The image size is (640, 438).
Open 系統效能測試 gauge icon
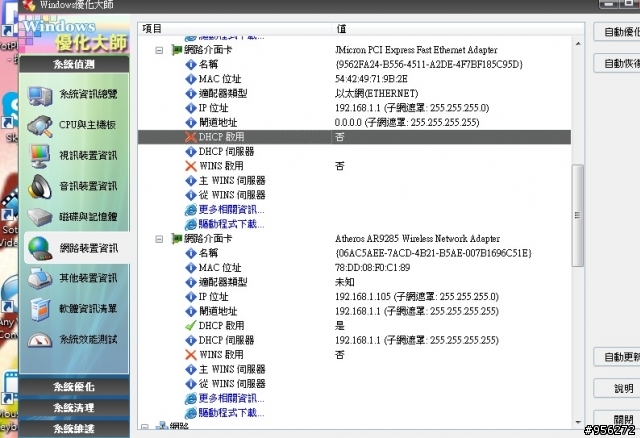(40, 340)
